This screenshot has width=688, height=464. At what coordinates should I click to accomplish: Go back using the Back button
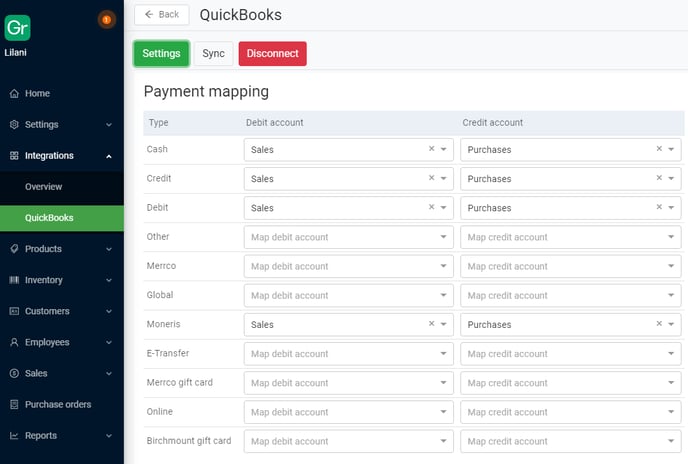coord(161,14)
